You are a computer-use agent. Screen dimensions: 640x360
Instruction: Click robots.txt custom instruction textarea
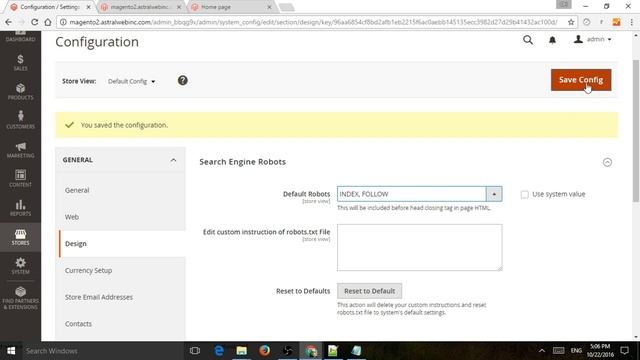(420, 247)
